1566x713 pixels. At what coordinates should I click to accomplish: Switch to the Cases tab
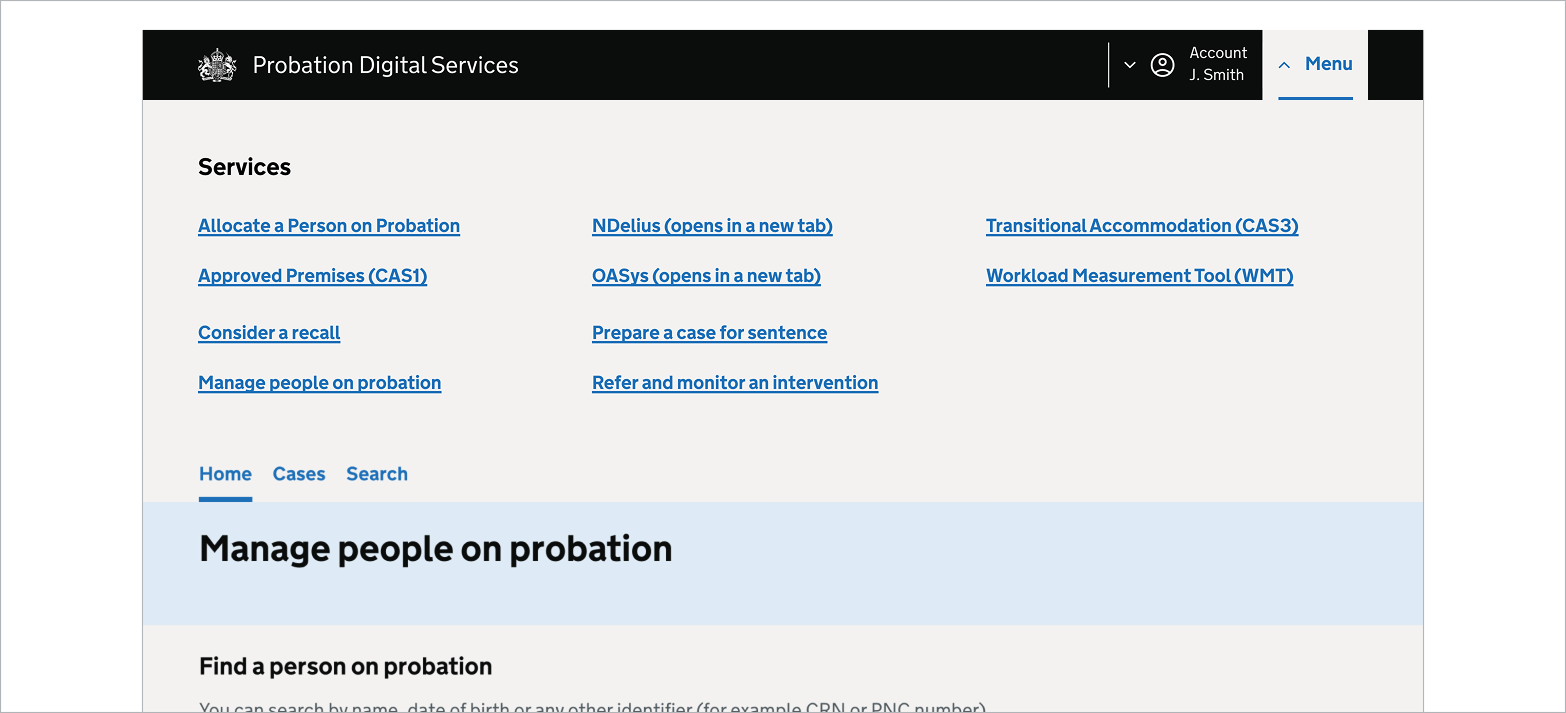pyautogui.click(x=298, y=473)
